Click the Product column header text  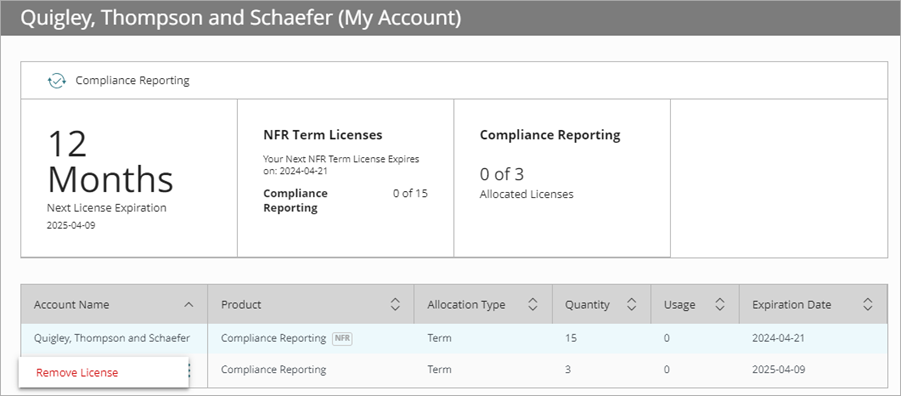click(x=241, y=305)
